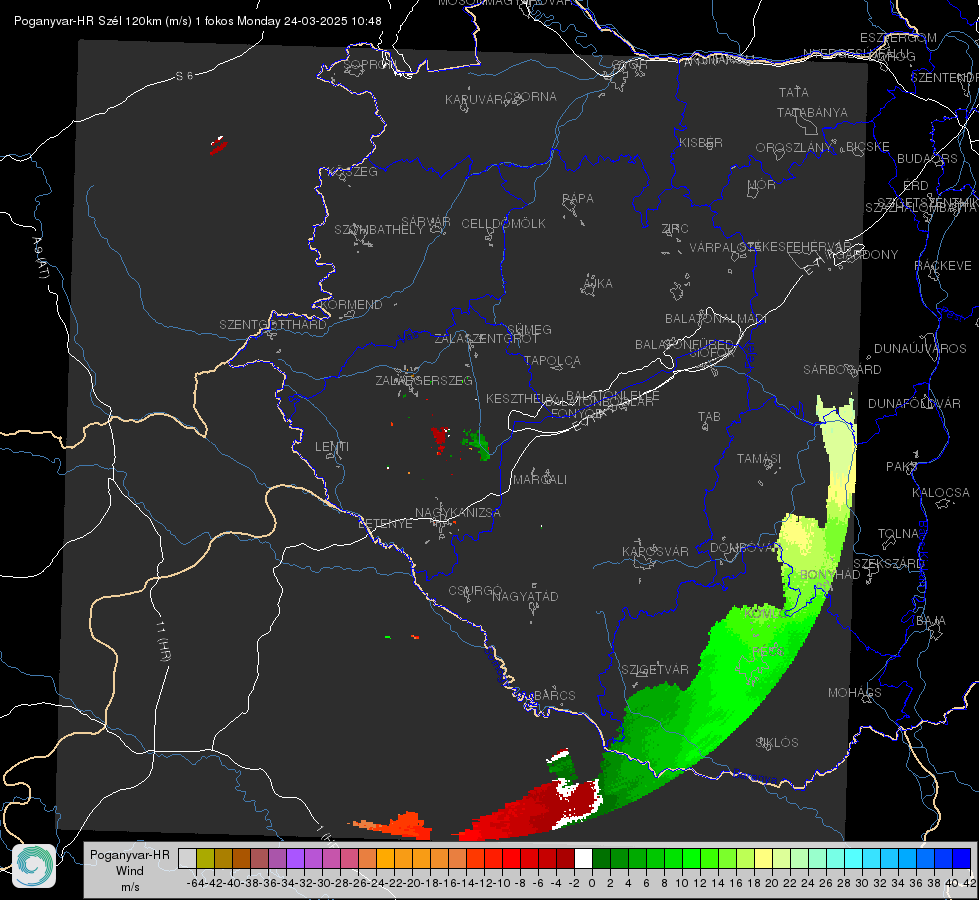
Task: Click the ZALAEGERSZEG city label
Action: [424, 380]
